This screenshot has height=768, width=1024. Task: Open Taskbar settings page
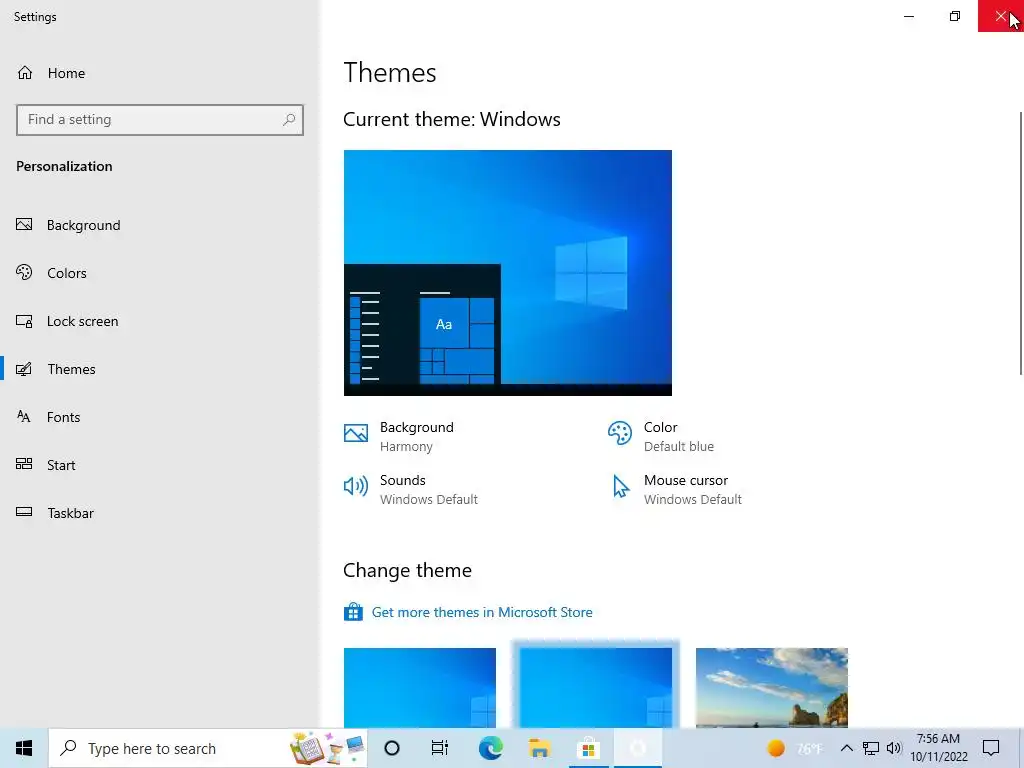[160, 513]
